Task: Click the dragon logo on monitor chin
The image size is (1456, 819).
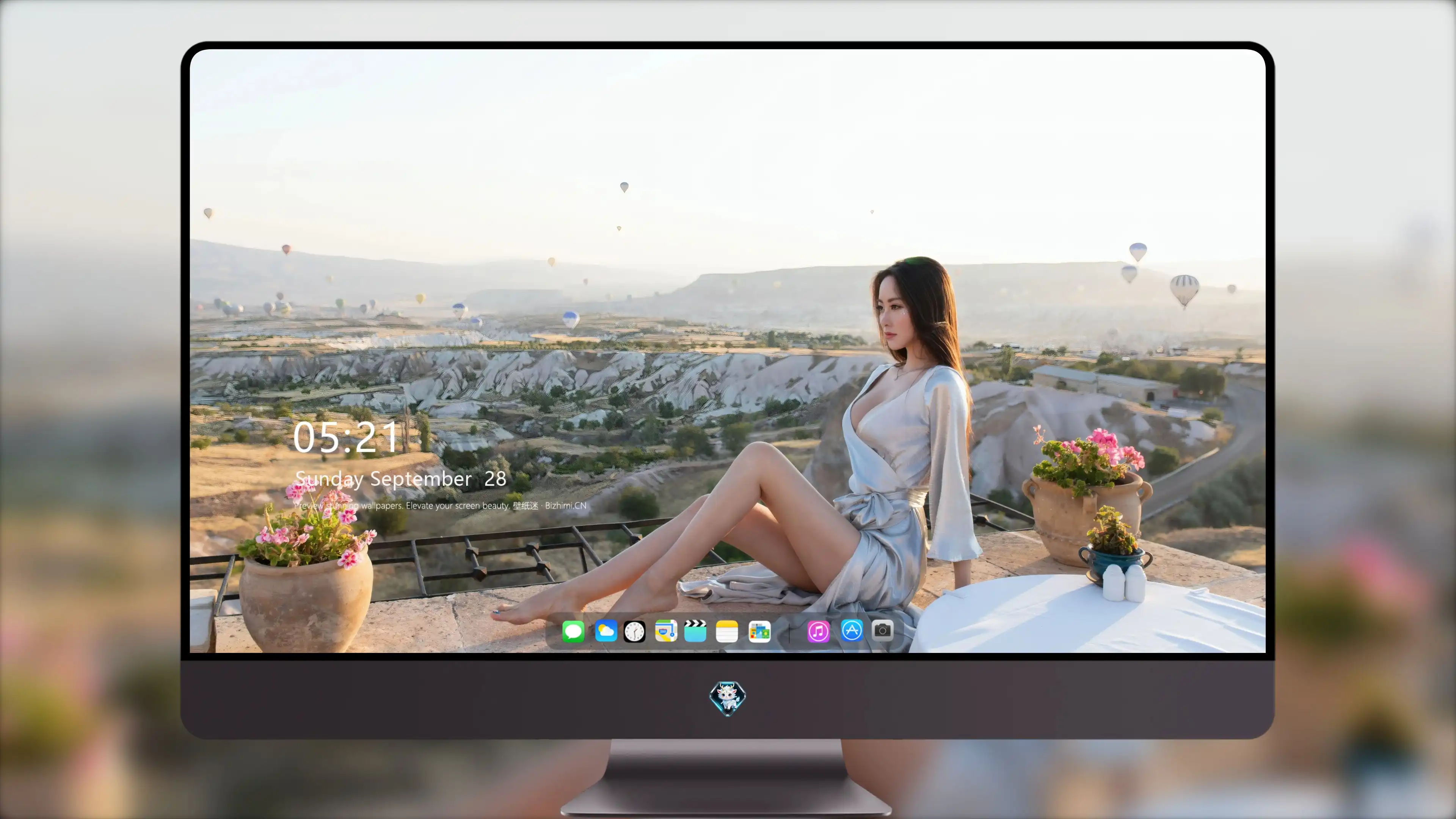Action: (728, 698)
